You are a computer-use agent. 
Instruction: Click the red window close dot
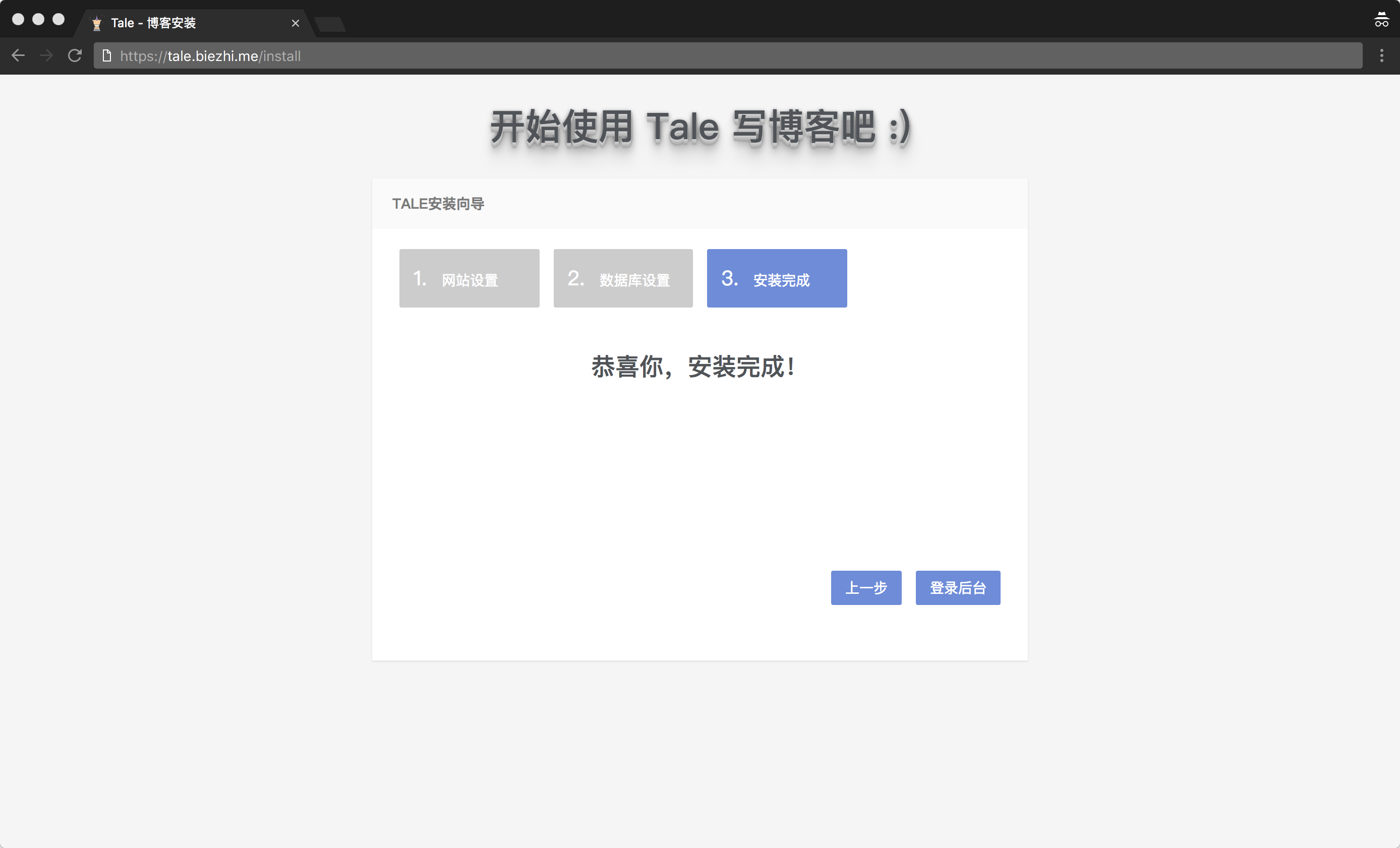point(18,19)
